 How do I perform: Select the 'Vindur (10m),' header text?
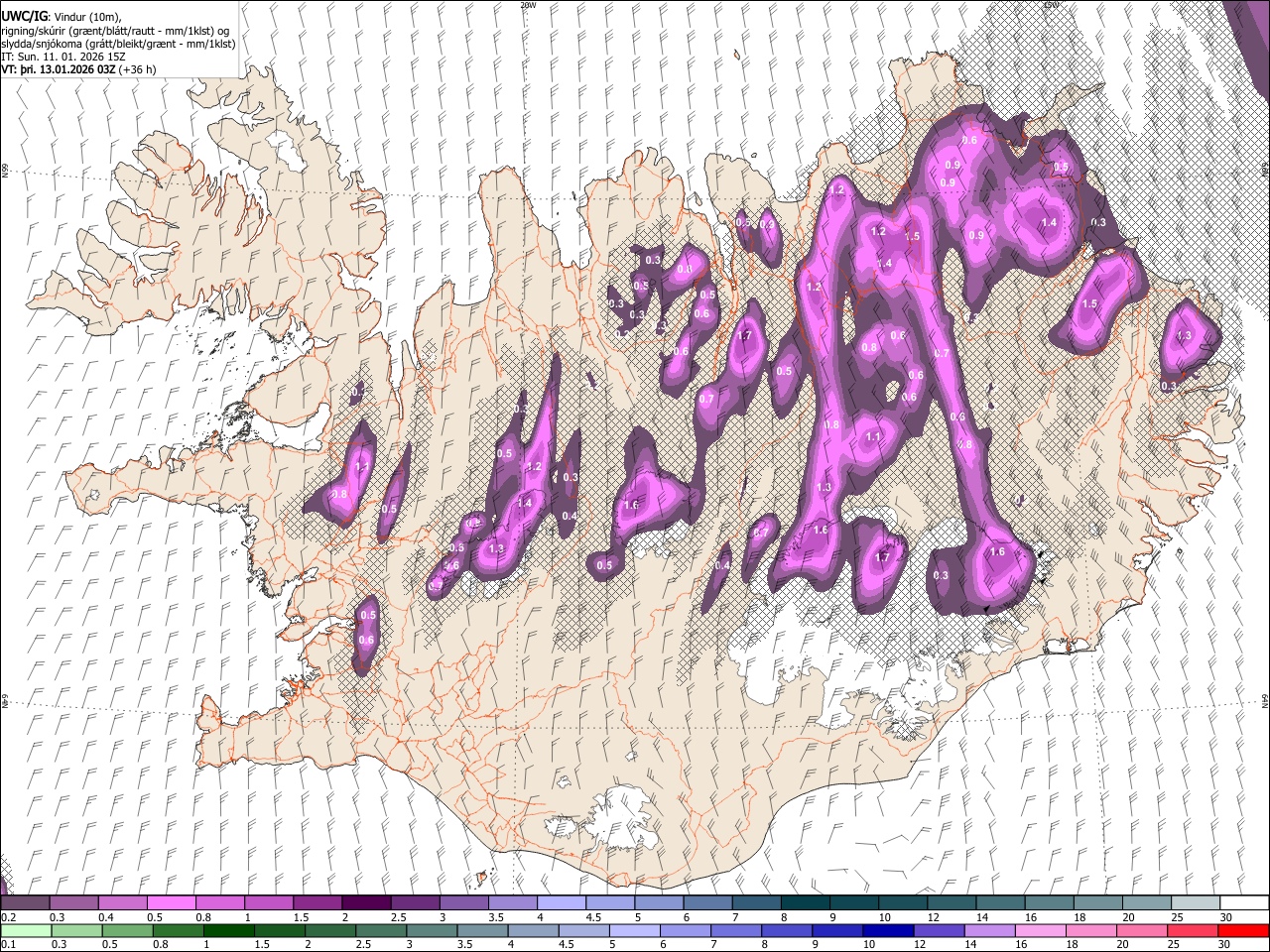click(x=86, y=17)
